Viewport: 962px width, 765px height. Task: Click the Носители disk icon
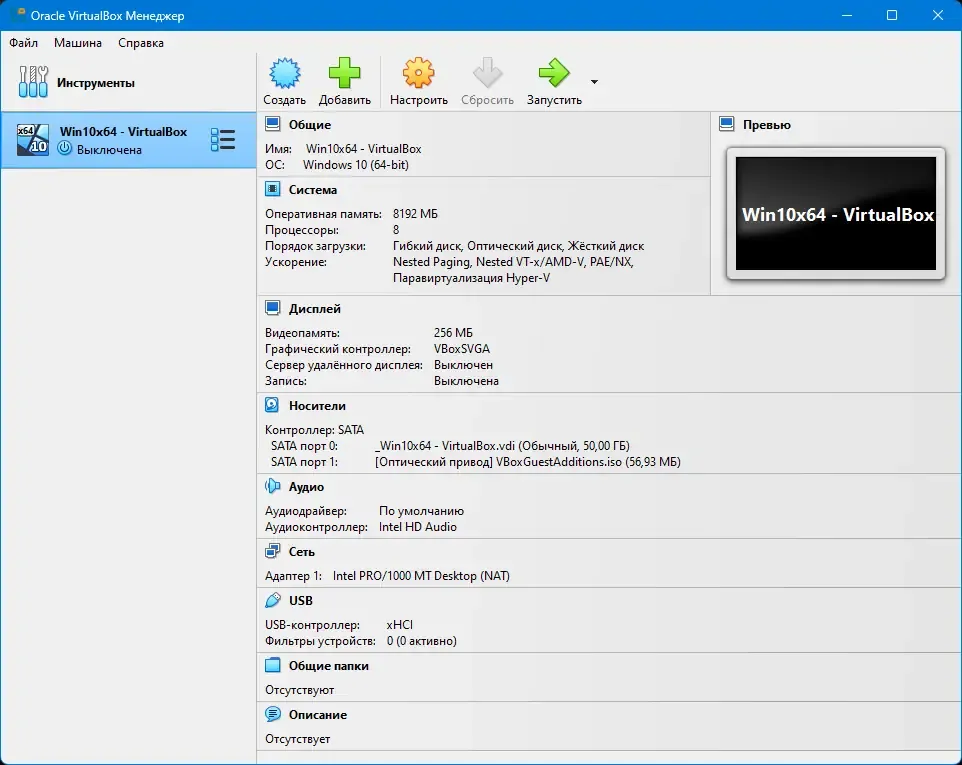(x=272, y=405)
